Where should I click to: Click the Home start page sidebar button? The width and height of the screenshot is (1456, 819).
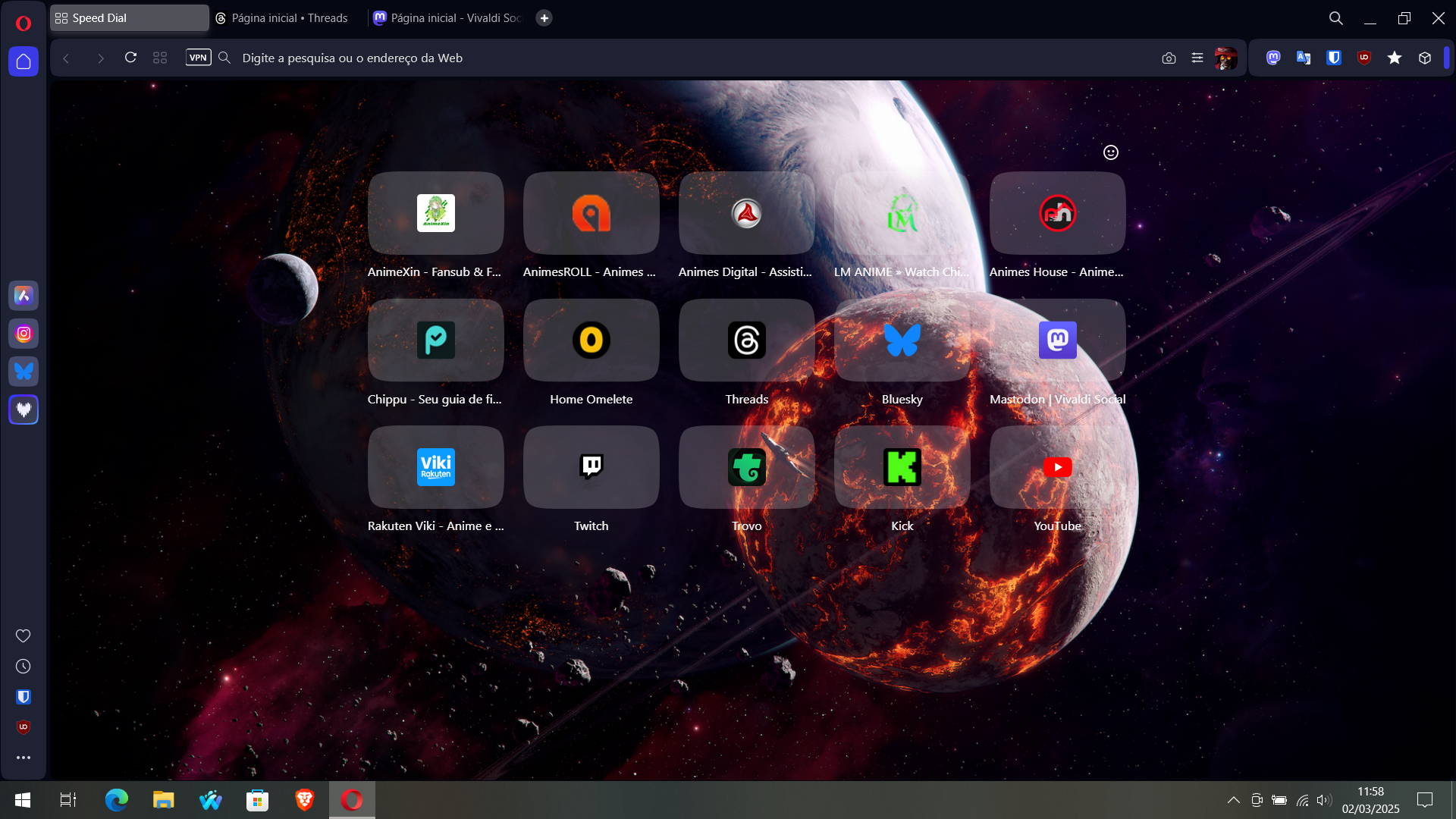tap(24, 61)
